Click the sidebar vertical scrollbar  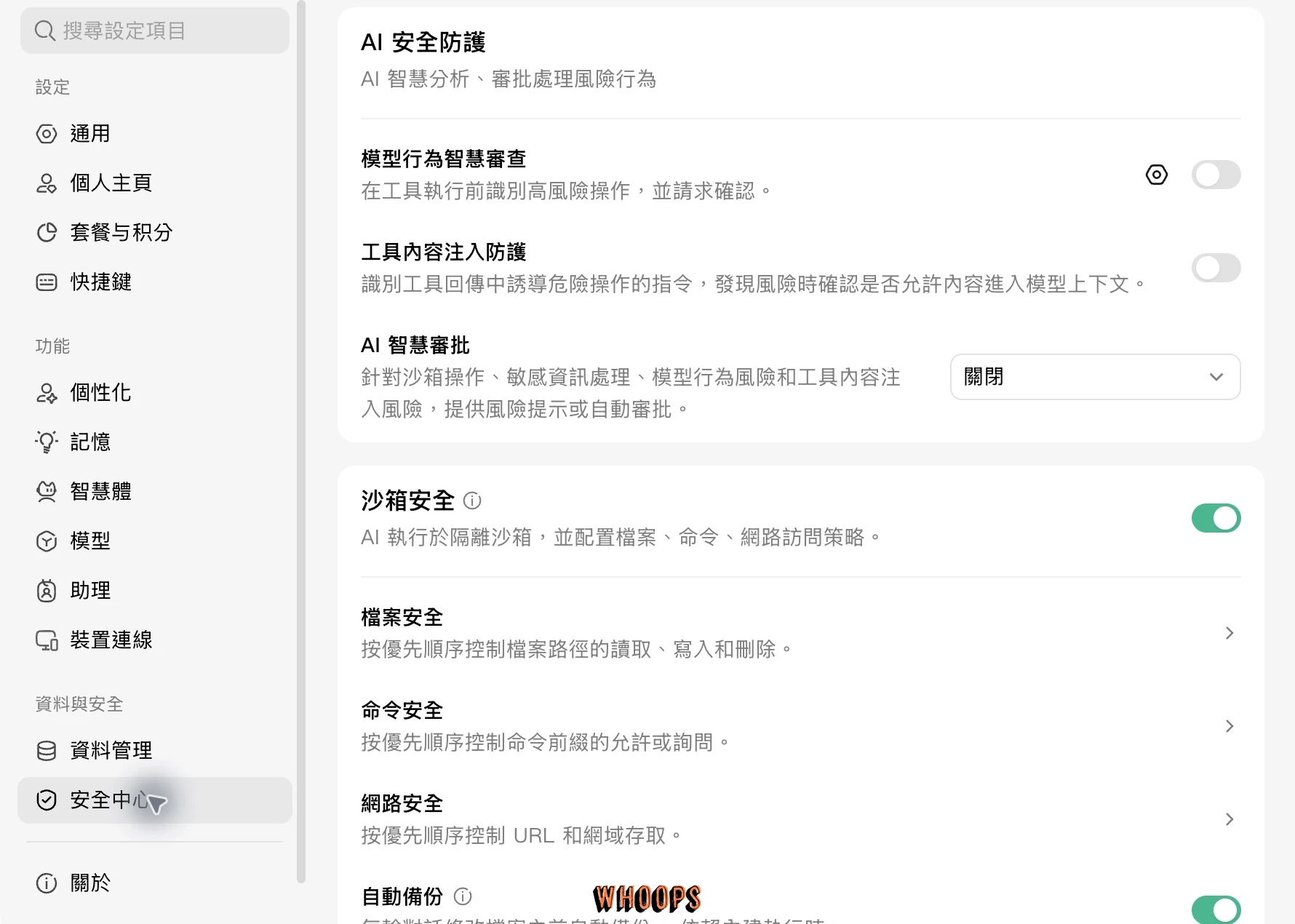(301, 442)
